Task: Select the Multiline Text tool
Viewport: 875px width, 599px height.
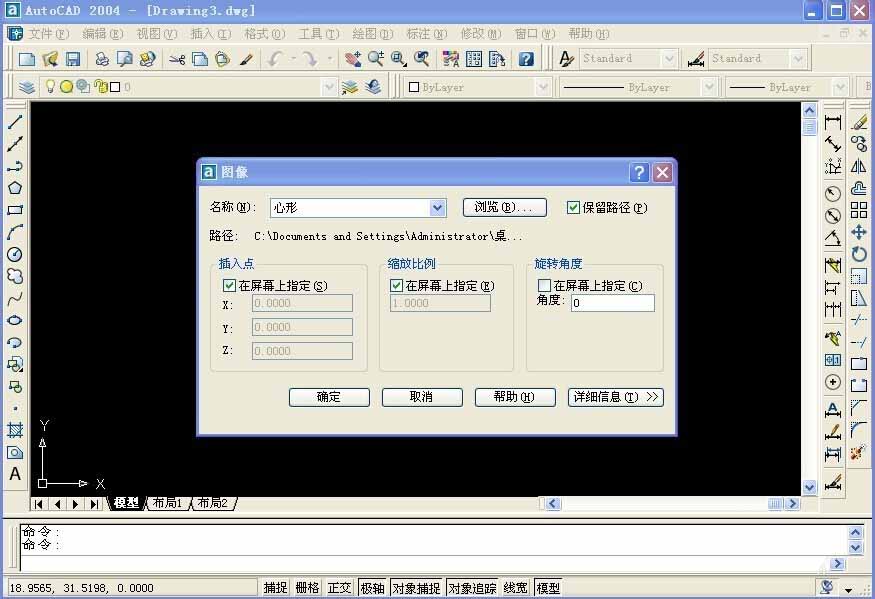Action: pos(15,474)
